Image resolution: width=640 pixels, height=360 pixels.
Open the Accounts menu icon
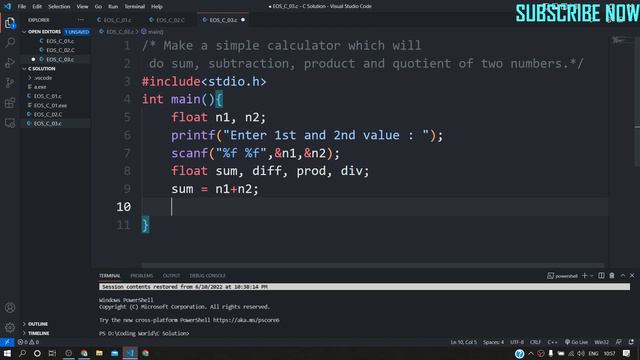click(x=10, y=308)
